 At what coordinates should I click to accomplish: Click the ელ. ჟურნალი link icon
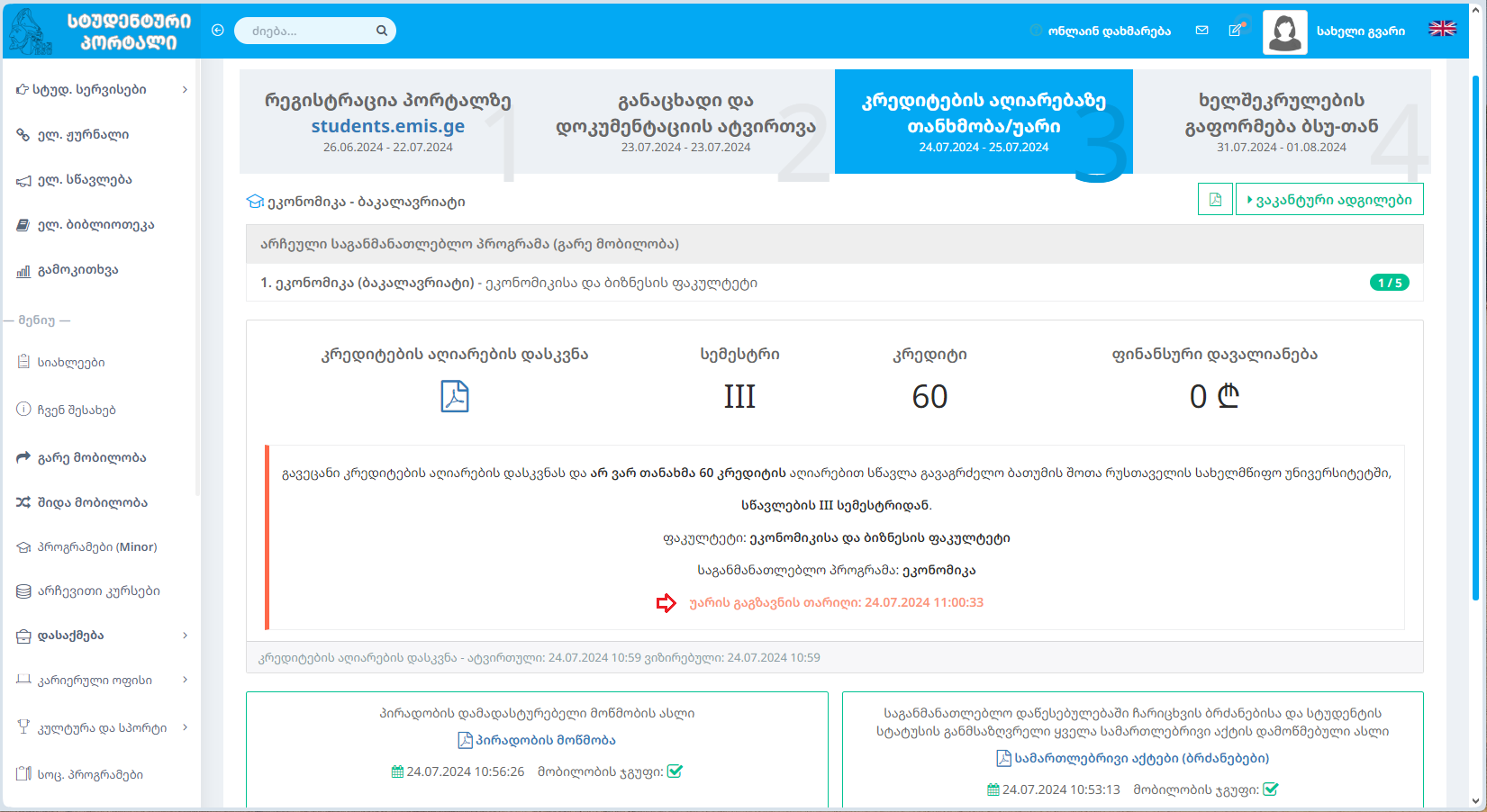[23, 135]
